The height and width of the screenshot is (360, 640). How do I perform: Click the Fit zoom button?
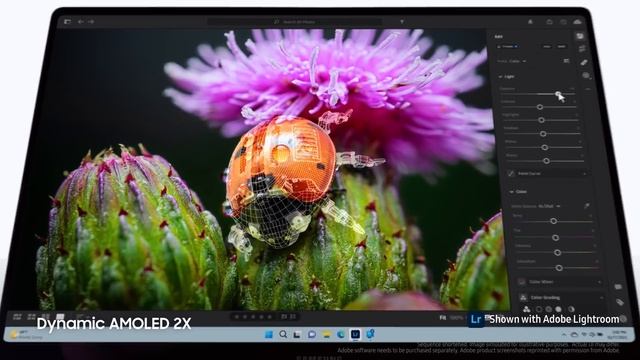click(x=442, y=317)
